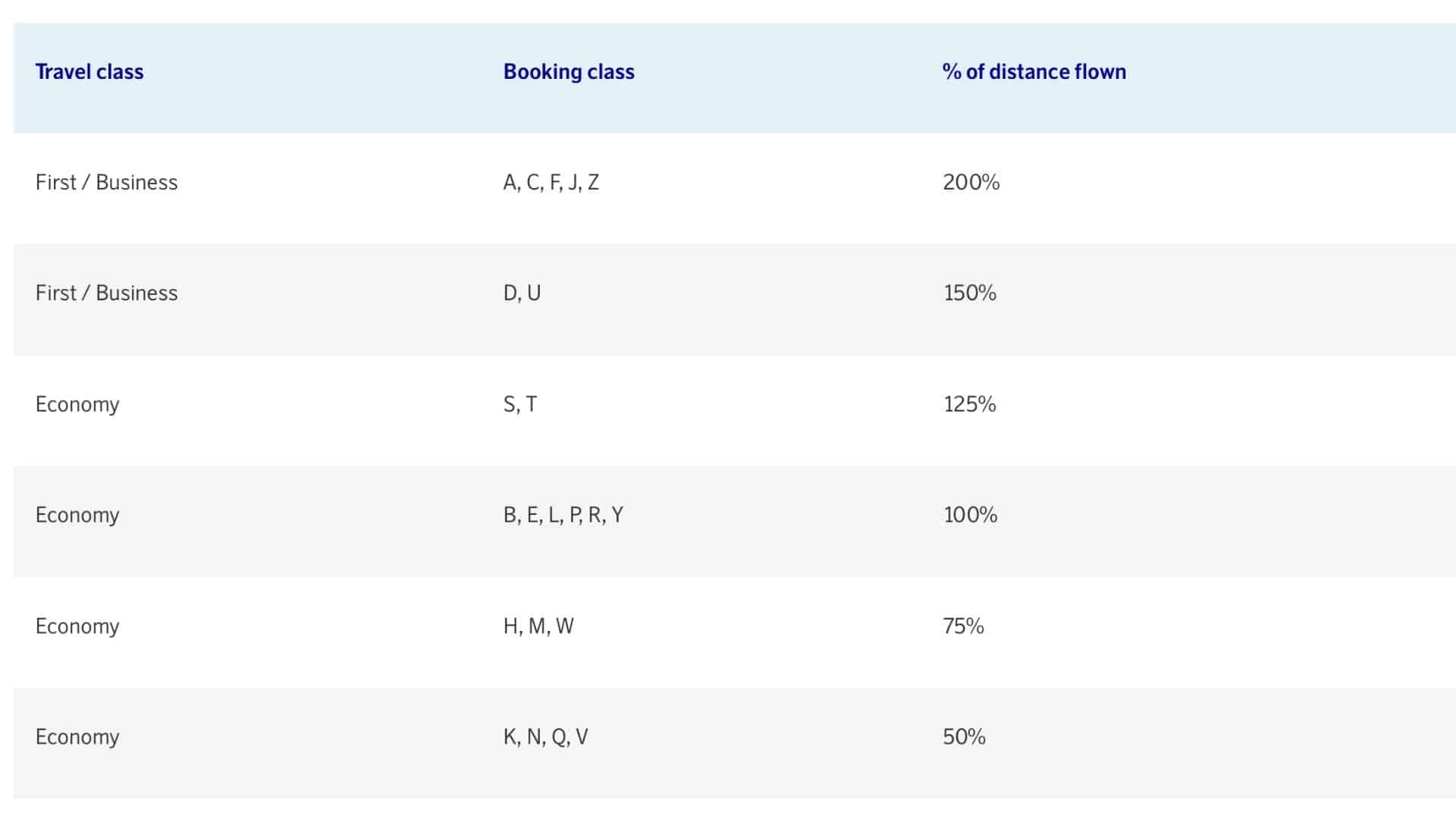
Task: Click booking classes A, C, F, J, Z
Action: [x=551, y=182]
